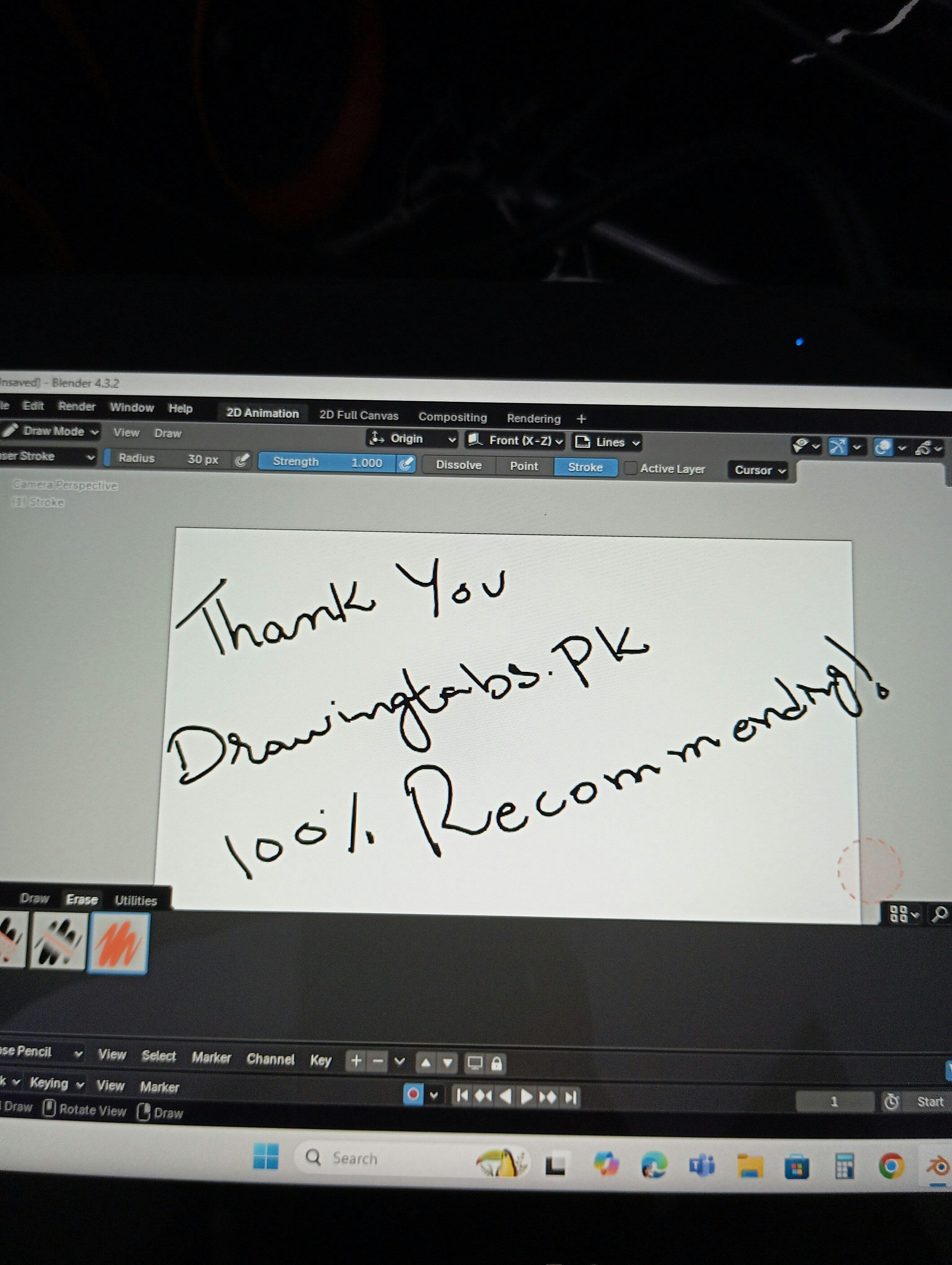Open layer extras chevron menu

point(399,1061)
